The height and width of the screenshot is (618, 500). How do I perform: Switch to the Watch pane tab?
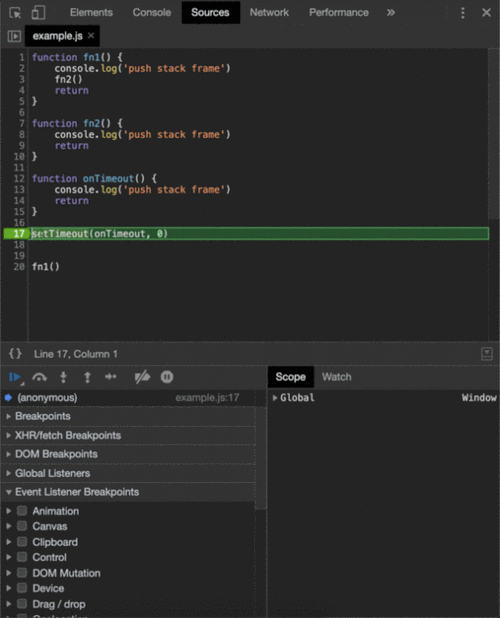pyautogui.click(x=336, y=377)
